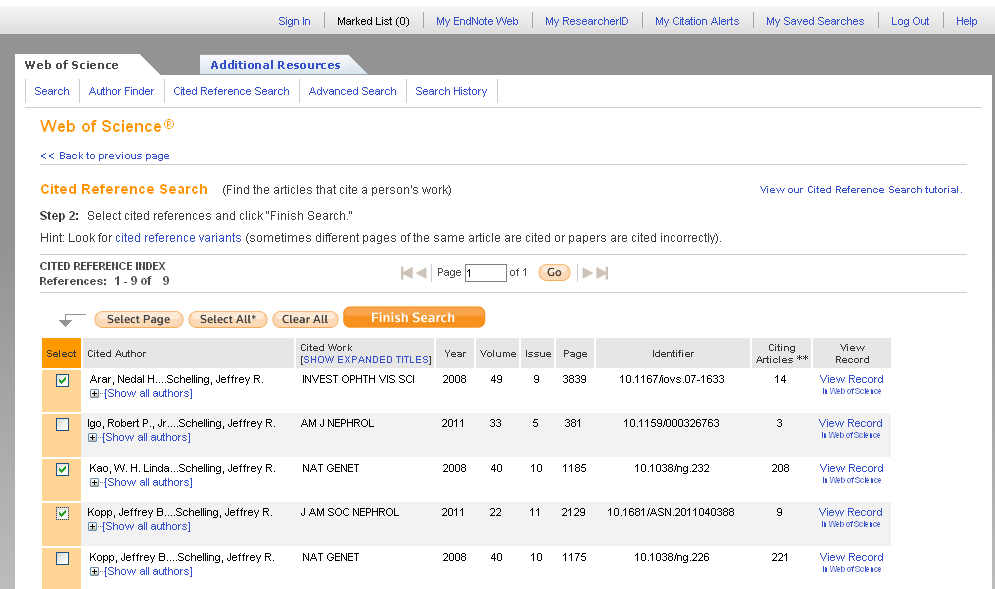The width and height of the screenshot is (995, 589).
Task: Click citing articles count 221
Action: [x=780, y=557]
